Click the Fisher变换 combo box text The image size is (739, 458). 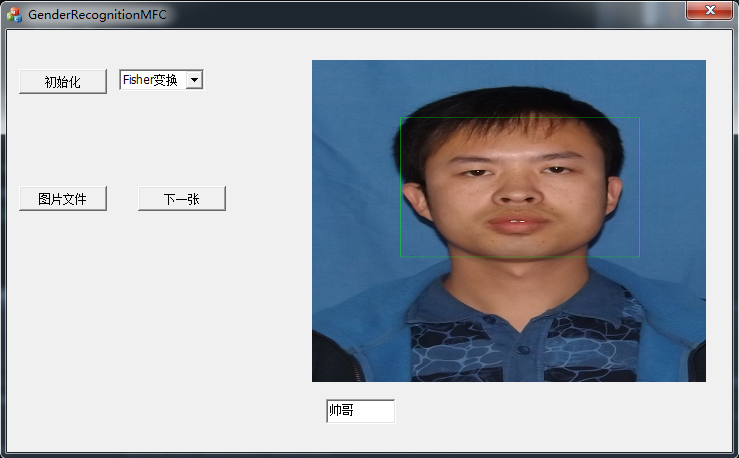tap(150, 80)
